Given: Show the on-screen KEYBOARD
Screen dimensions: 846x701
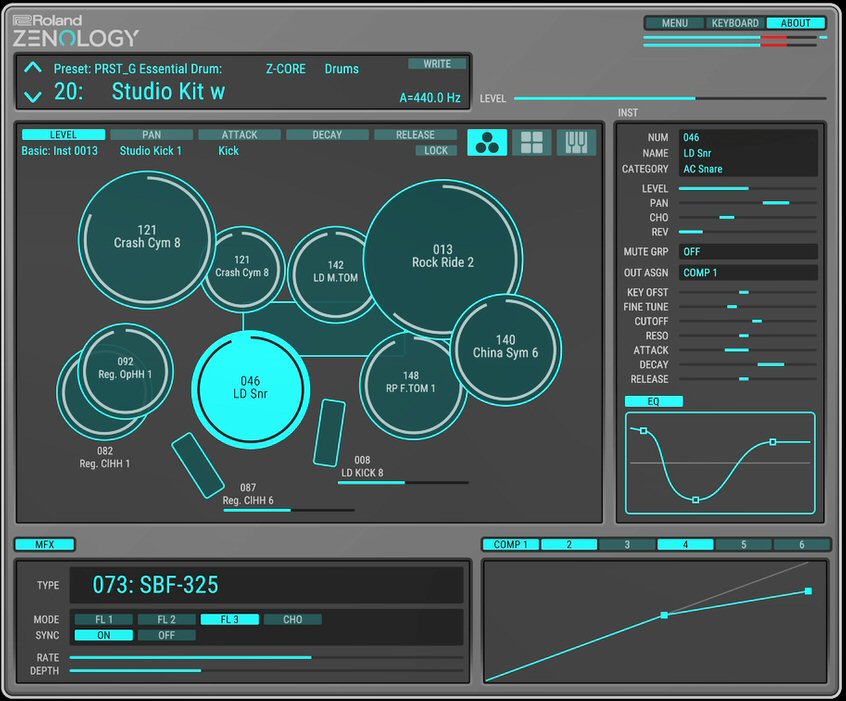Looking at the screenshot, I should 735,23.
